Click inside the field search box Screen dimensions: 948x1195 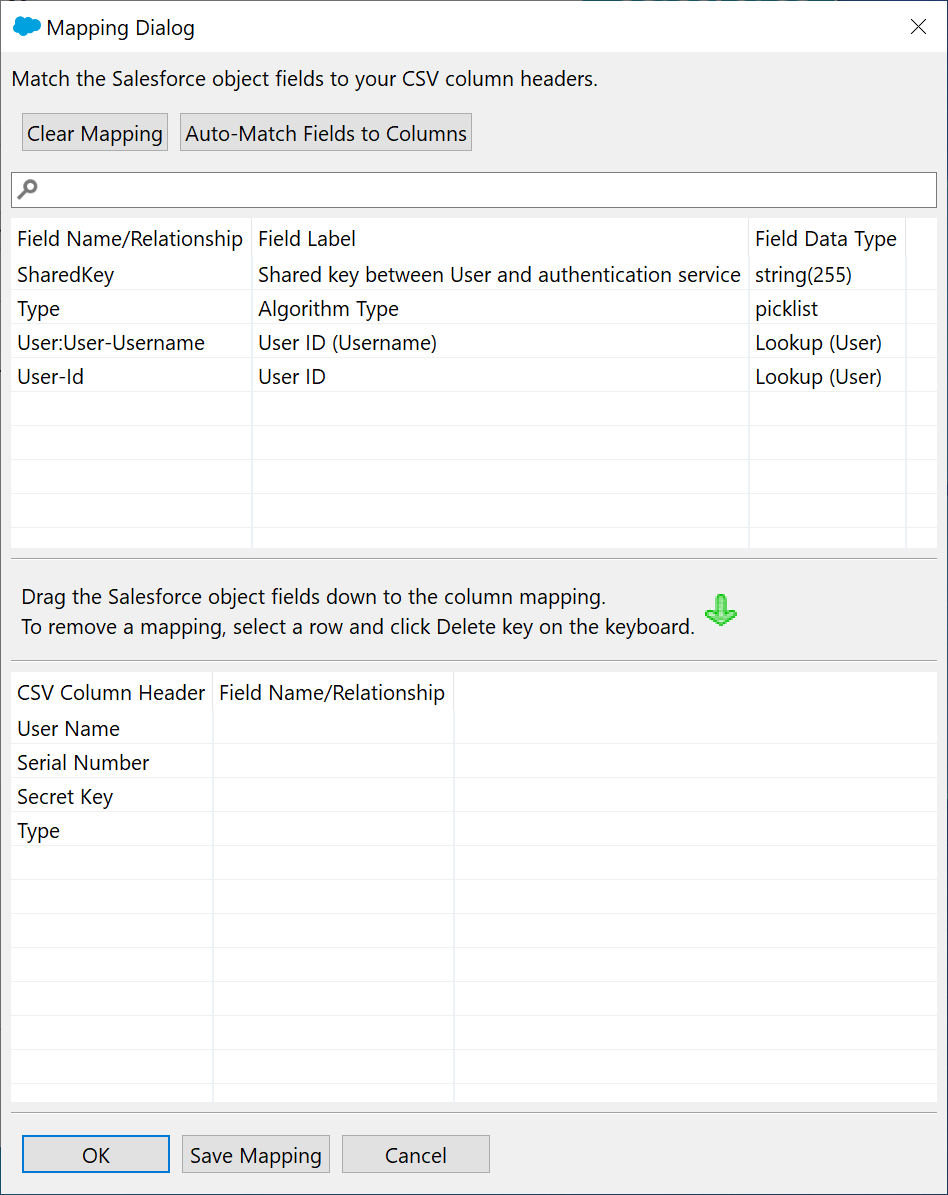click(480, 190)
